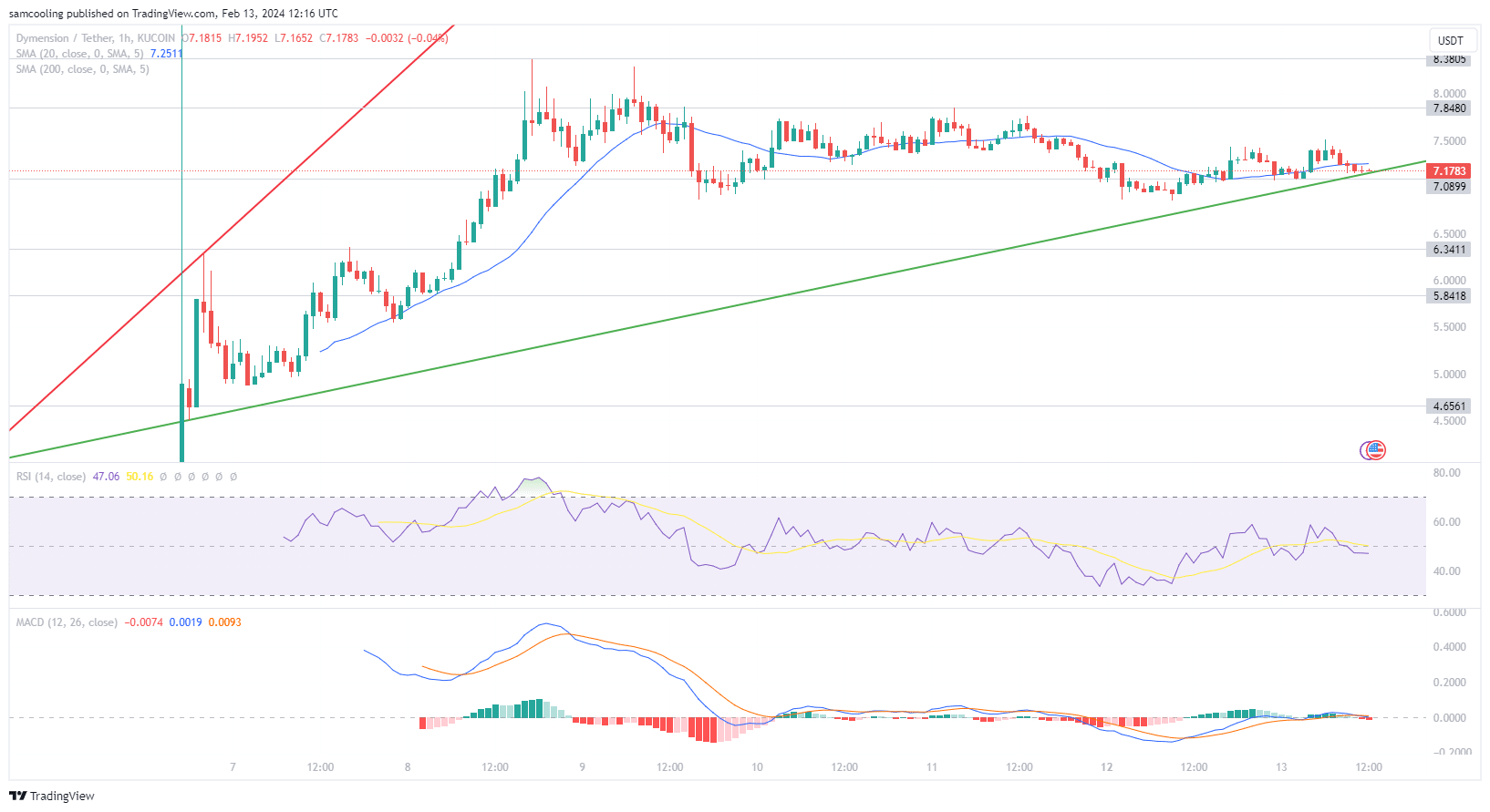Image resolution: width=1490 pixels, height=812 pixels.
Task: Click the high price H7.1952
Action: (248, 38)
